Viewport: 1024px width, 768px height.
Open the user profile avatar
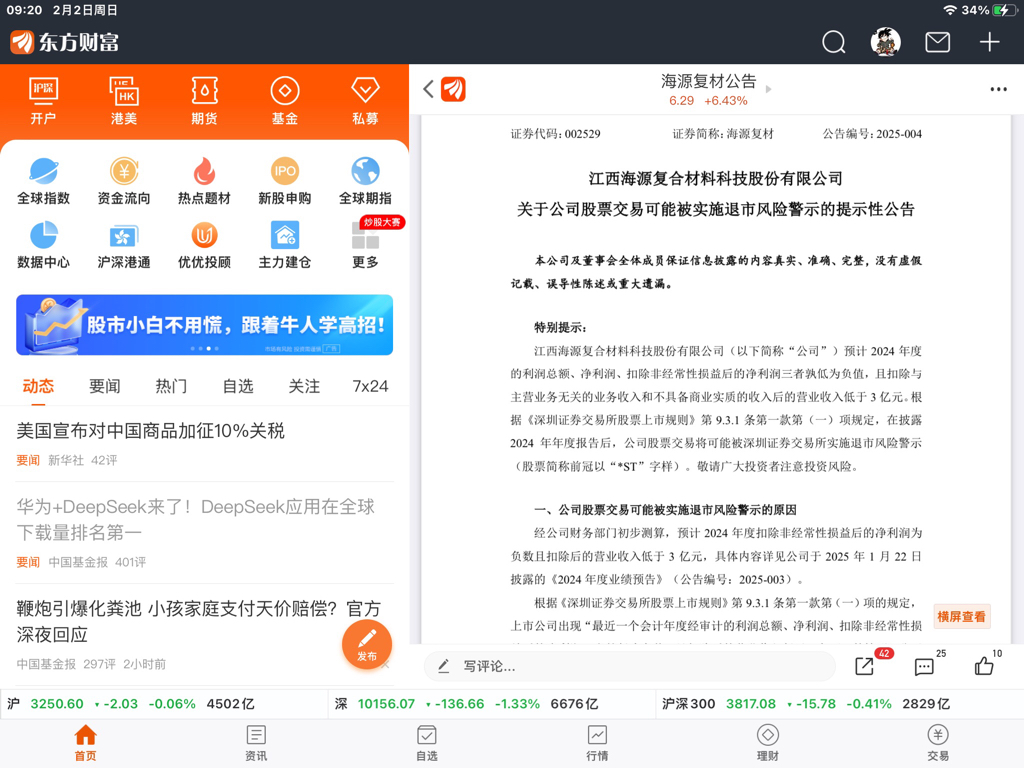pos(886,42)
